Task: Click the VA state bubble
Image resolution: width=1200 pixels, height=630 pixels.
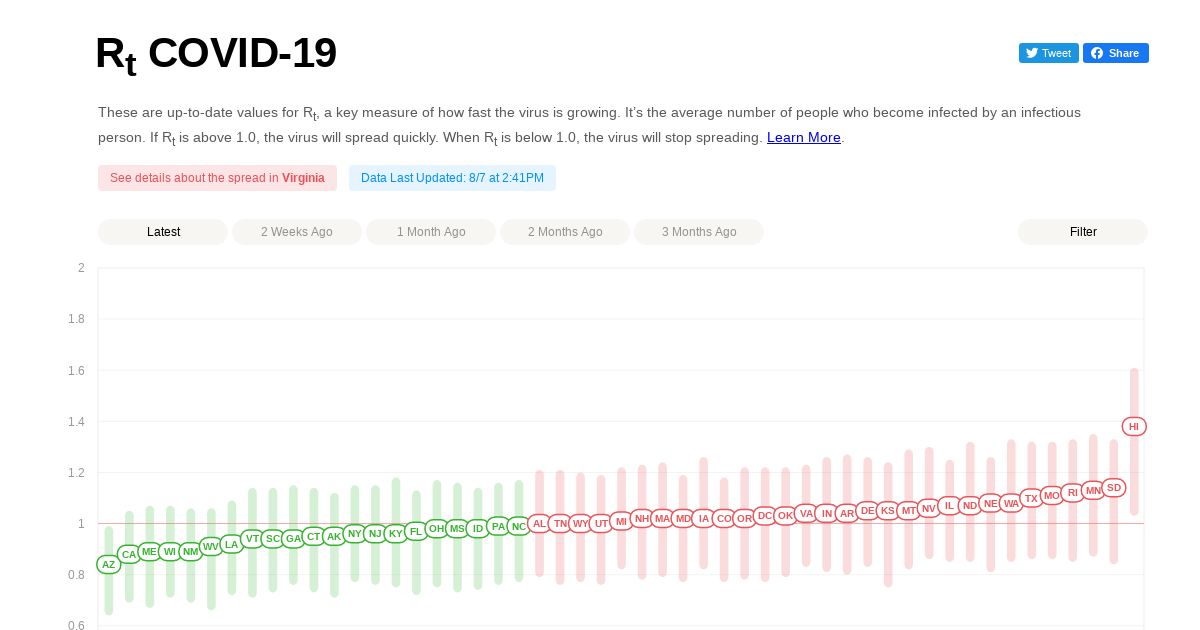Action: click(x=806, y=514)
